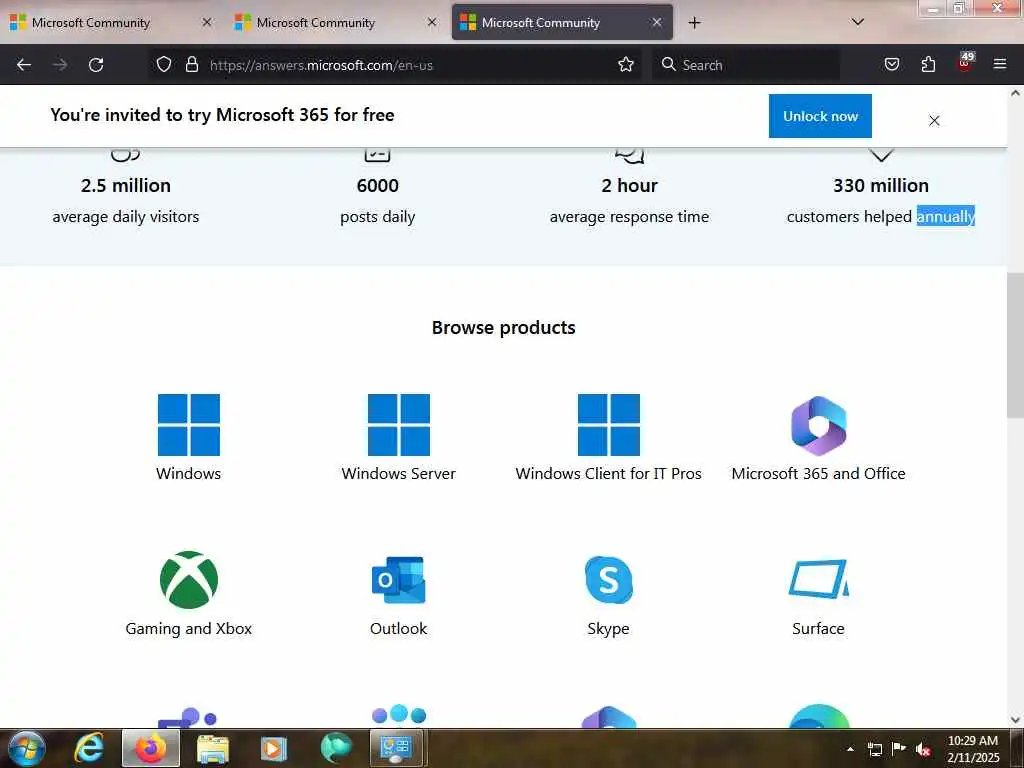
Task: Click the Unlock now button
Action: [x=820, y=116]
